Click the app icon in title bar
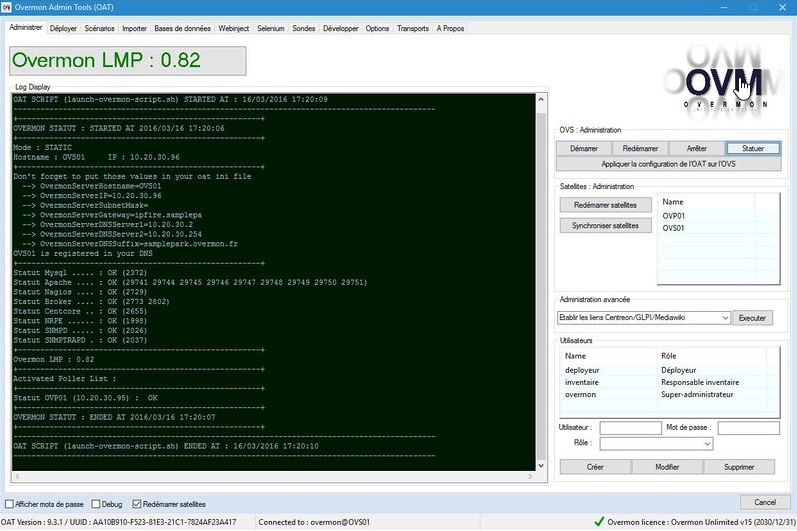 click(8, 8)
